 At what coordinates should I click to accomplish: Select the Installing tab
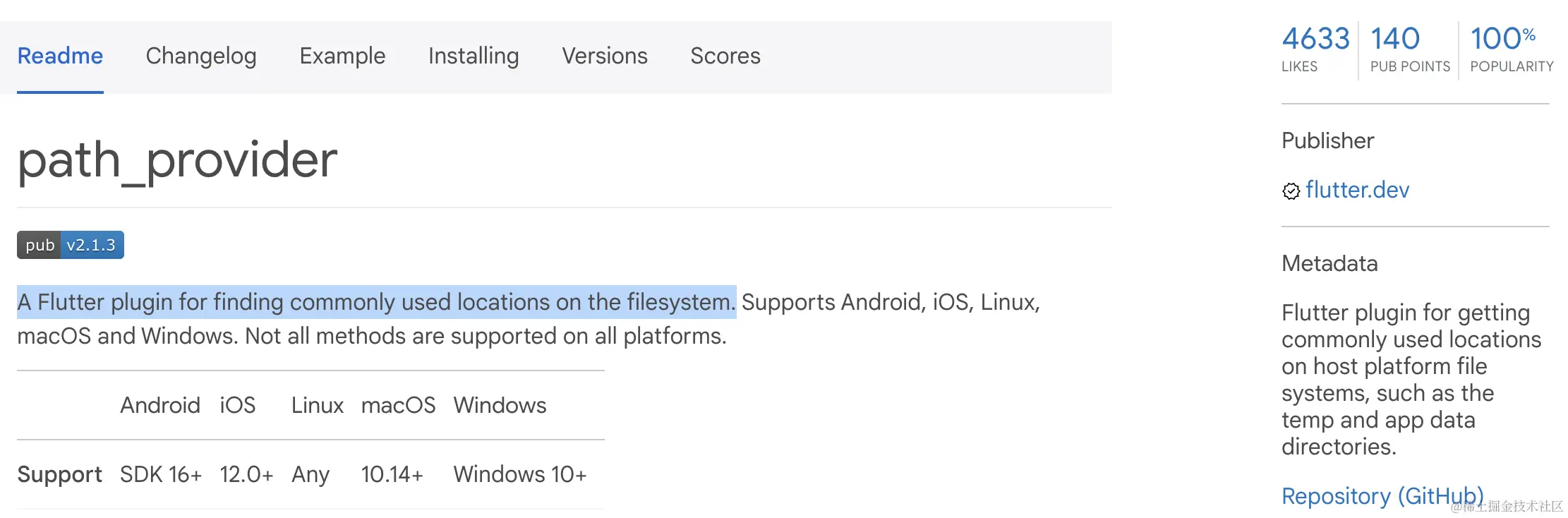click(x=473, y=56)
